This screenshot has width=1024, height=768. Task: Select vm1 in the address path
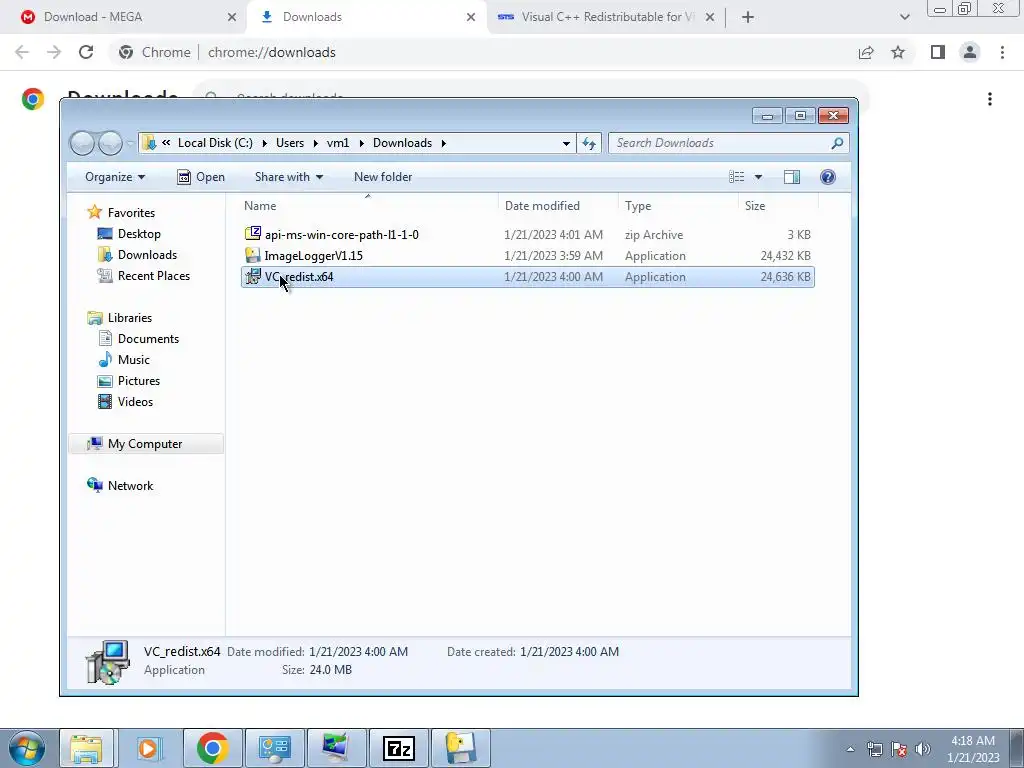pyautogui.click(x=338, y=143)
